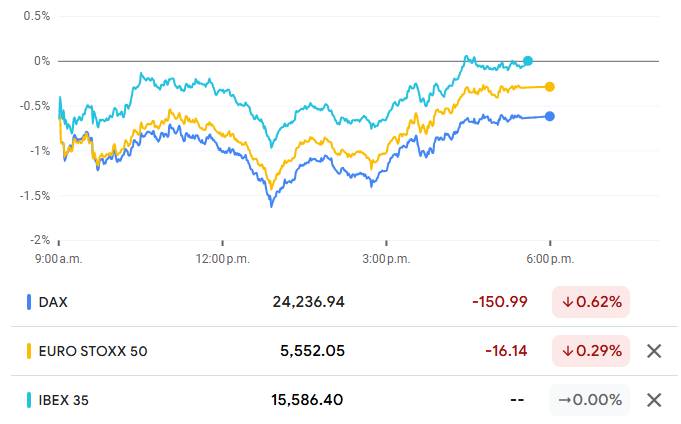
Task: Click the teal IBEX 35 color marker
Action: (x=29, y=400)
